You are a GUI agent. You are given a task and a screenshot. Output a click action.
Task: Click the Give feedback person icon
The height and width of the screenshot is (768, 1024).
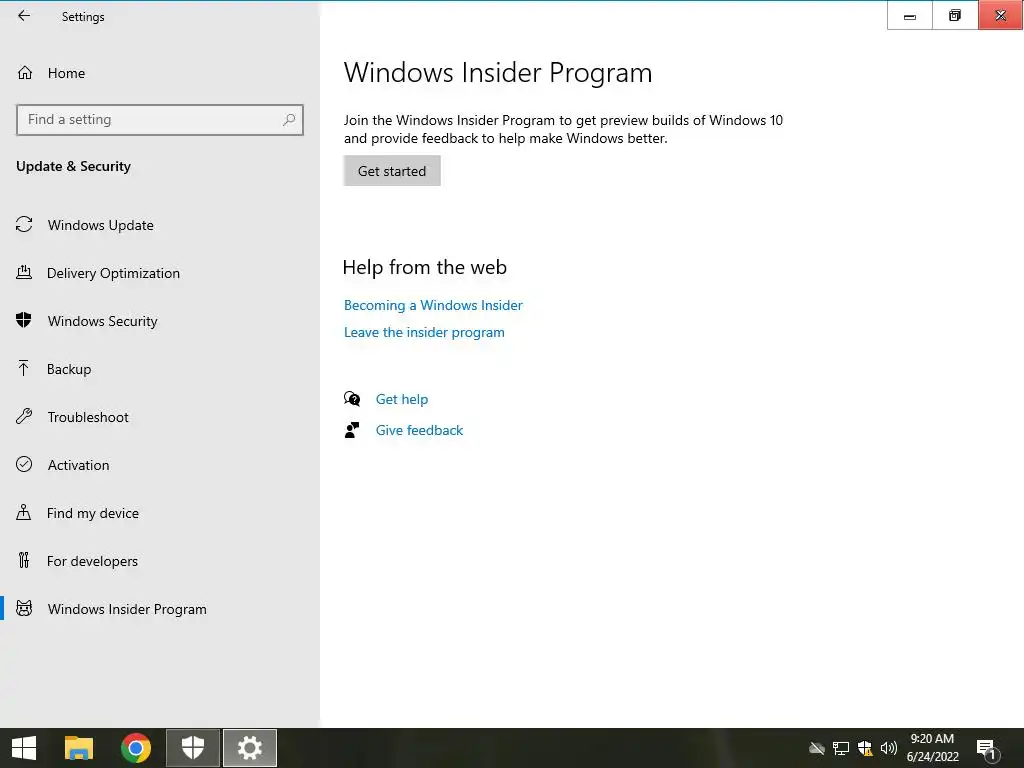click(x=352, y=430)
